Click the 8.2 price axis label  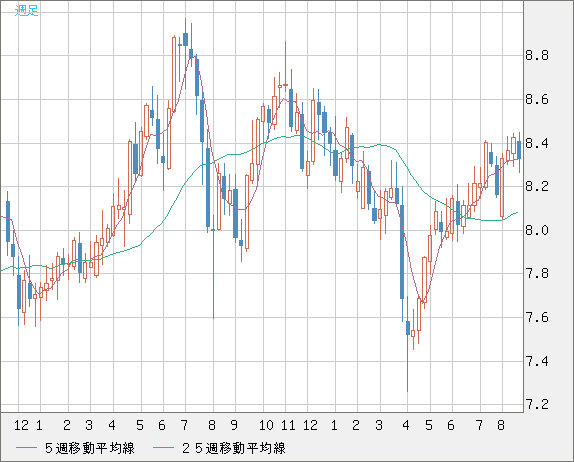(537, 187)
